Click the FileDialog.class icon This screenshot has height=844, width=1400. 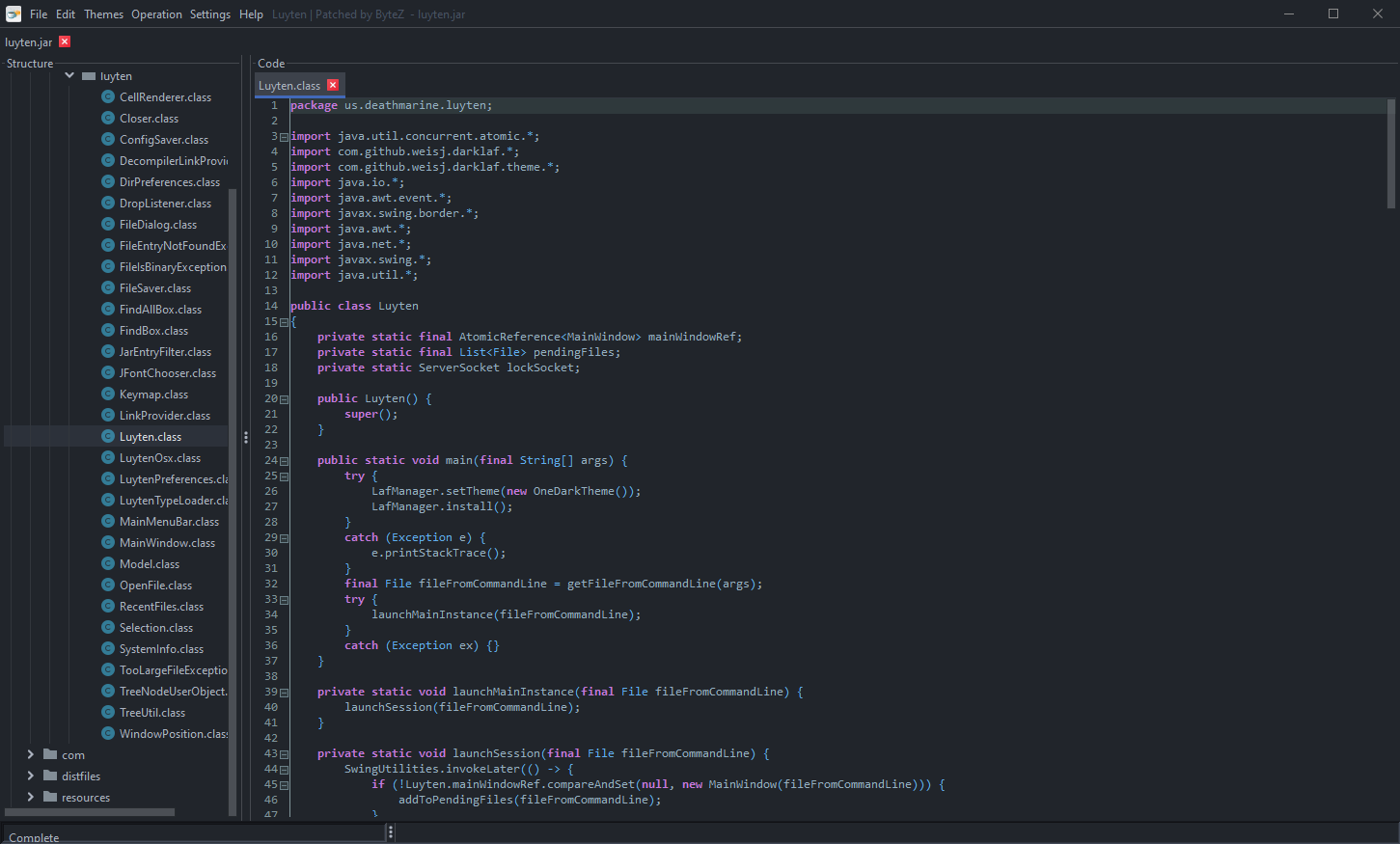click(x=108, y=224)
